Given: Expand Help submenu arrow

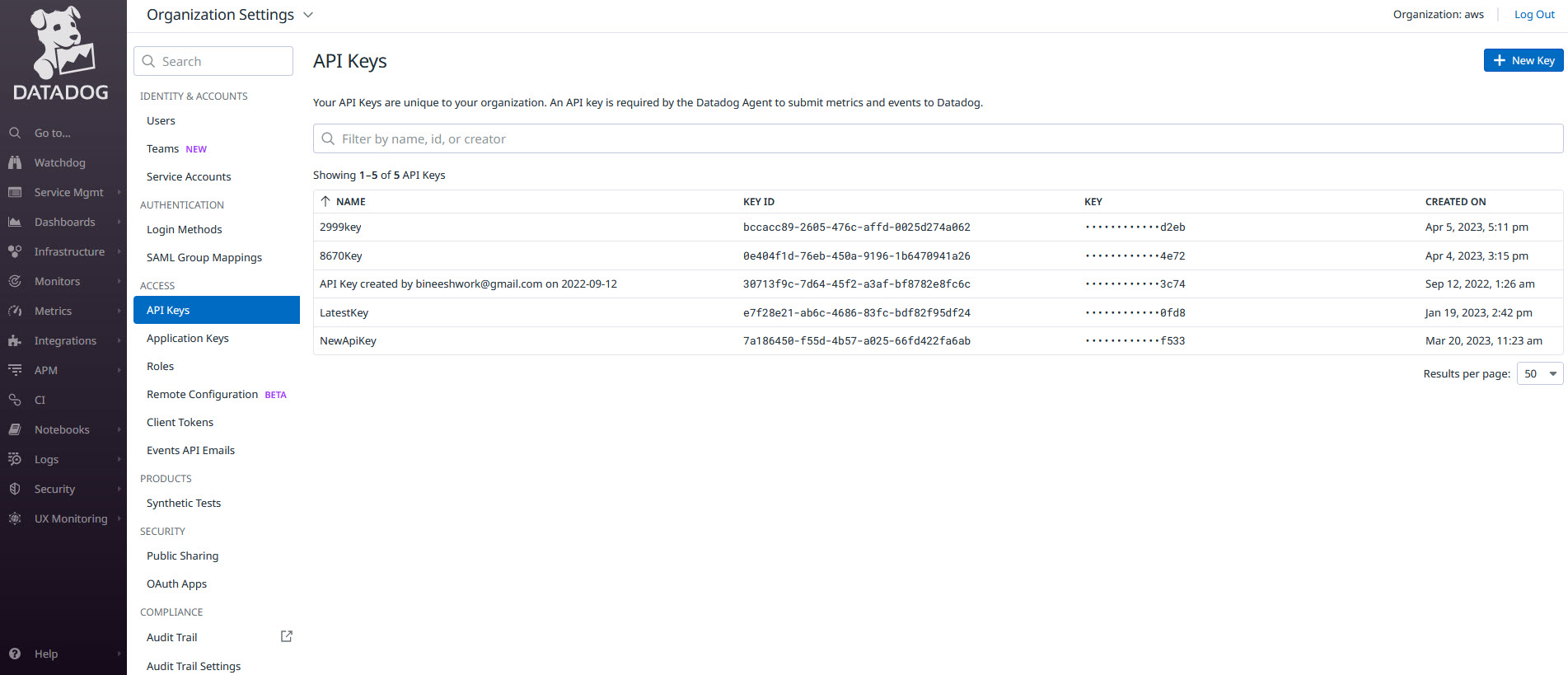Looking at the screenshot, I should point(119,654).
